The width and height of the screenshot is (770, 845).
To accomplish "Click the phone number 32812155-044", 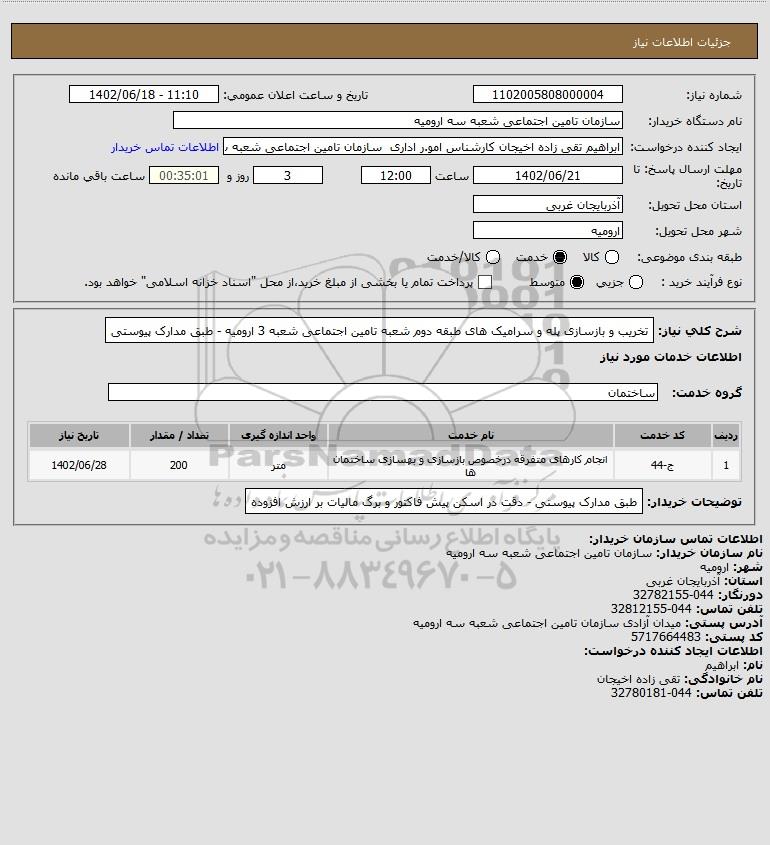I will click(651, 609).
